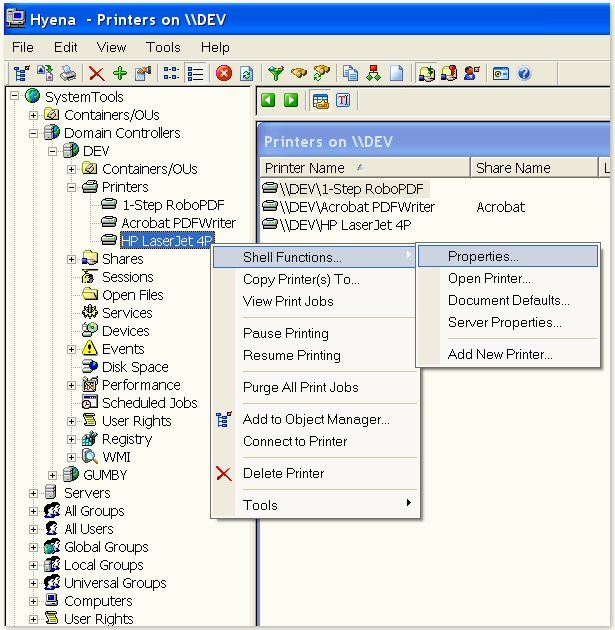615x630 pixels.
Task: Click the red stop icon in toolbar
Action: point(224,73)
